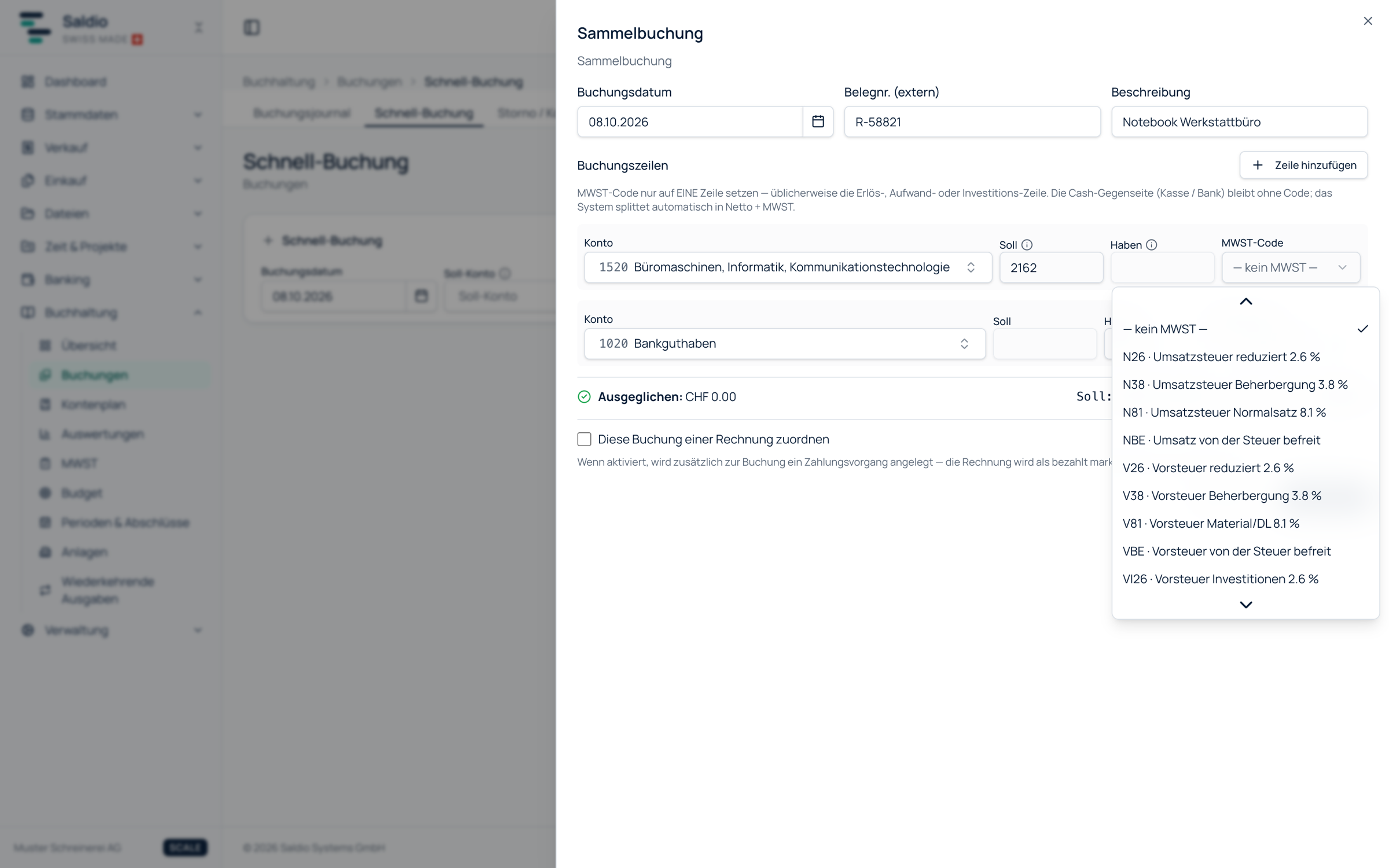Image resolution: width=1389 pixels, height=868 pixels.
Task: Click the Belegnr. field with R-58821
Action: point(972,122)
